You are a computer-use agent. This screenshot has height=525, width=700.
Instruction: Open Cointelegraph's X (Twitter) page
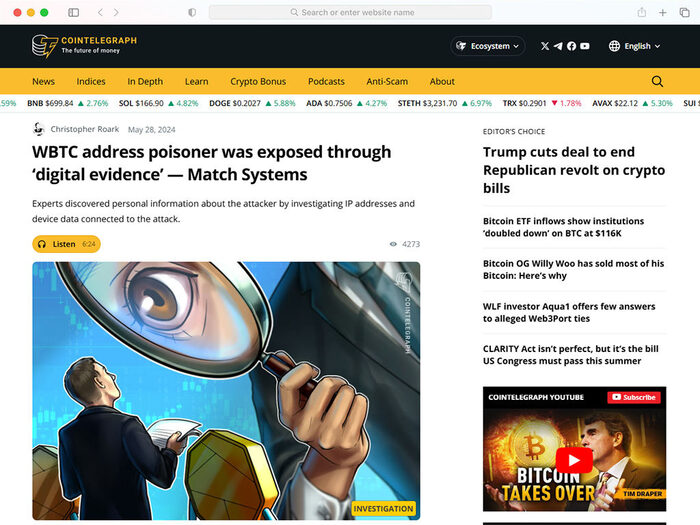545,46
